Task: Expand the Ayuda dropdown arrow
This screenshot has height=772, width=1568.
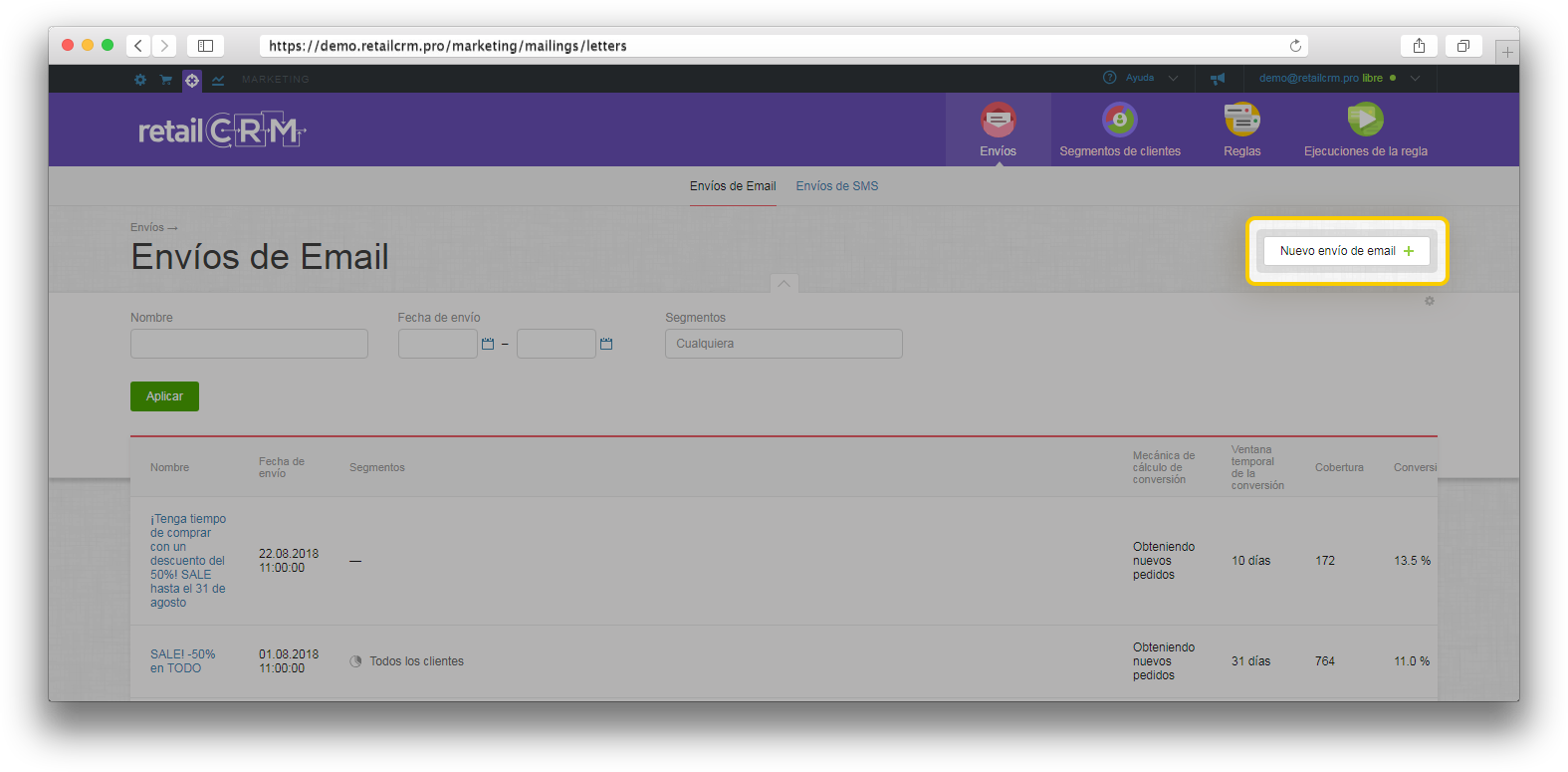Action: point(1173,79)
